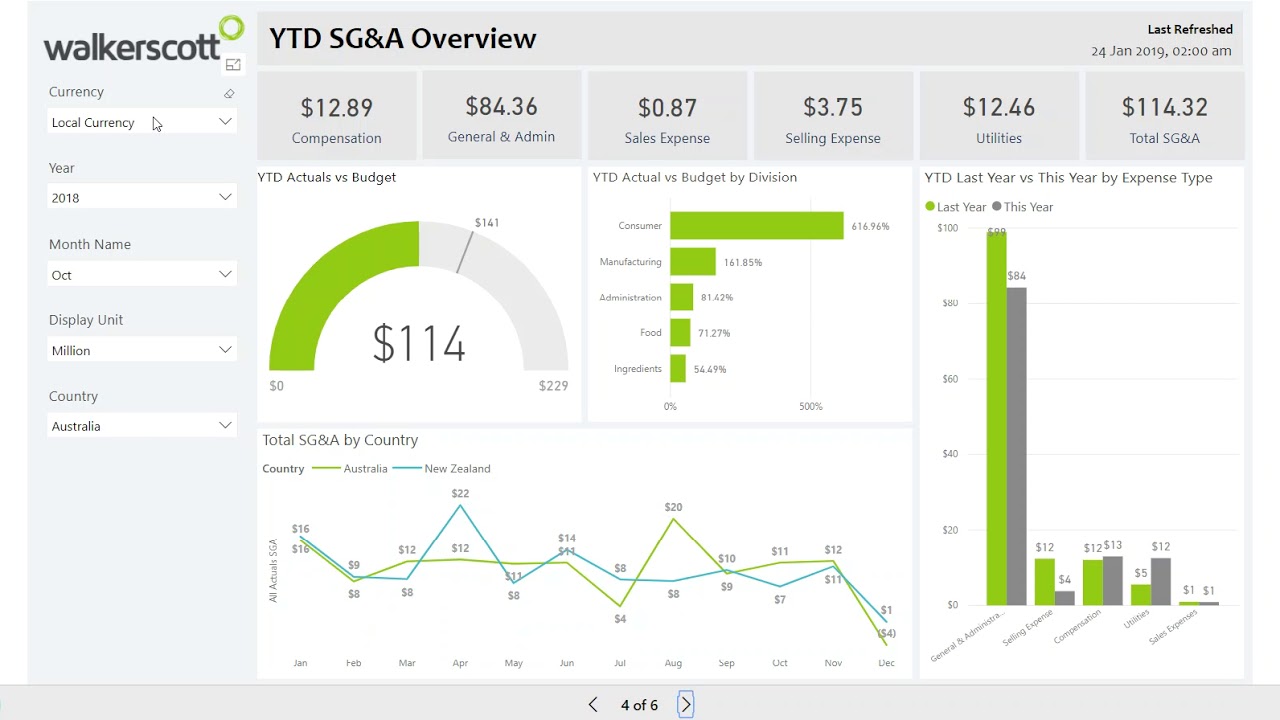1280x720 pixels.
Task: Click the gray Utilities $12 bar
Action: [1161, 581]
